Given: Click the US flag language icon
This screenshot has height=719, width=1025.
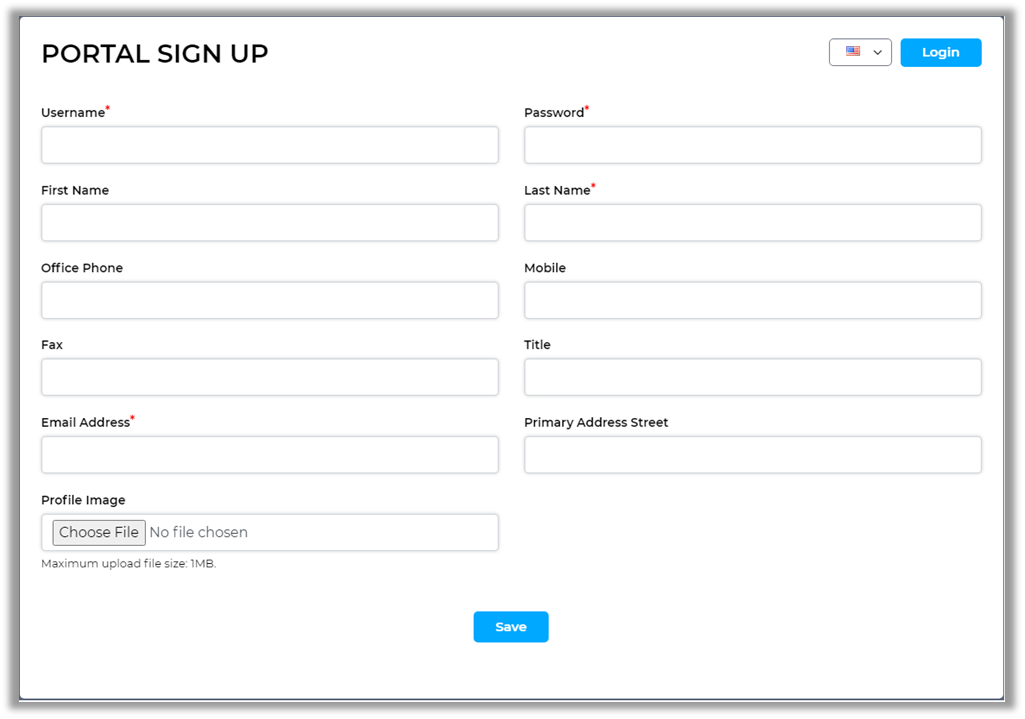Looking at the screenshot, I should 853,52.
